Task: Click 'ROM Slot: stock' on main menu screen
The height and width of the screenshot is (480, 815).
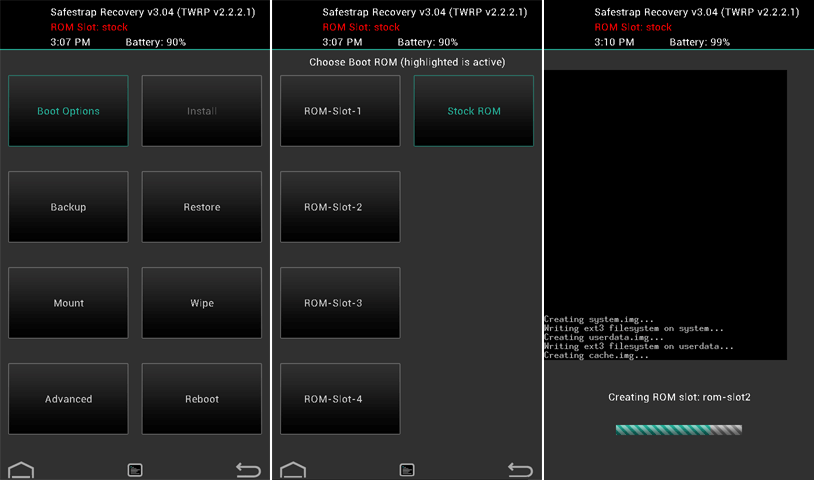Action: click(x=89, y=27)
